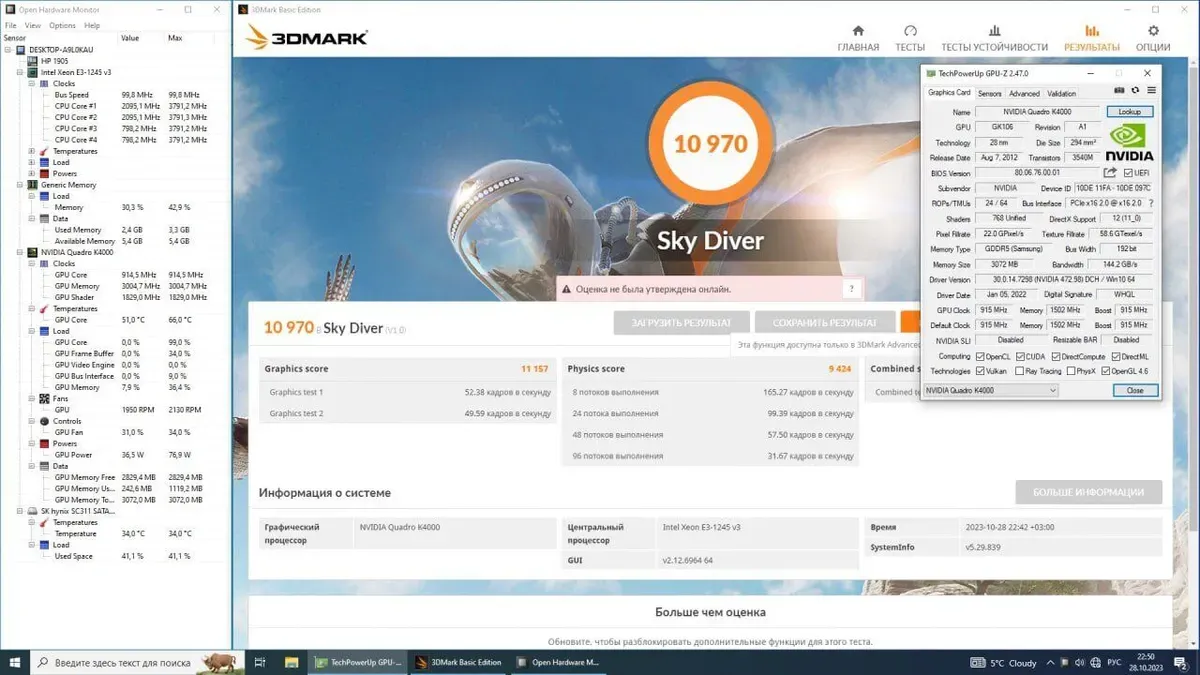The image size is (1200, 675).
Task: Click the Lookup button in GPU-Z
Action: 1129,112
